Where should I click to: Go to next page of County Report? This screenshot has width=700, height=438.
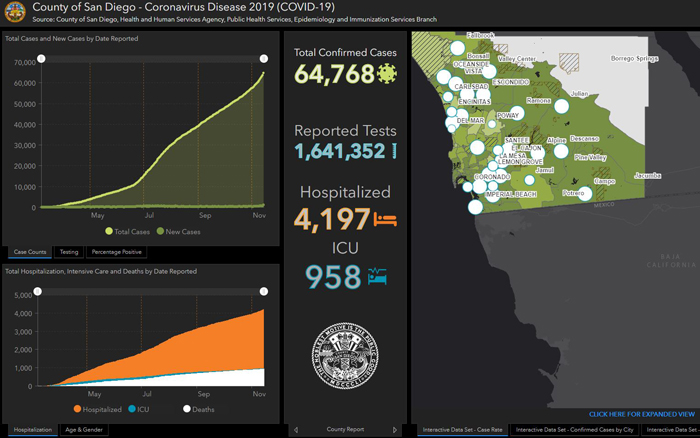pyautogui.click(x=395, y=430)
